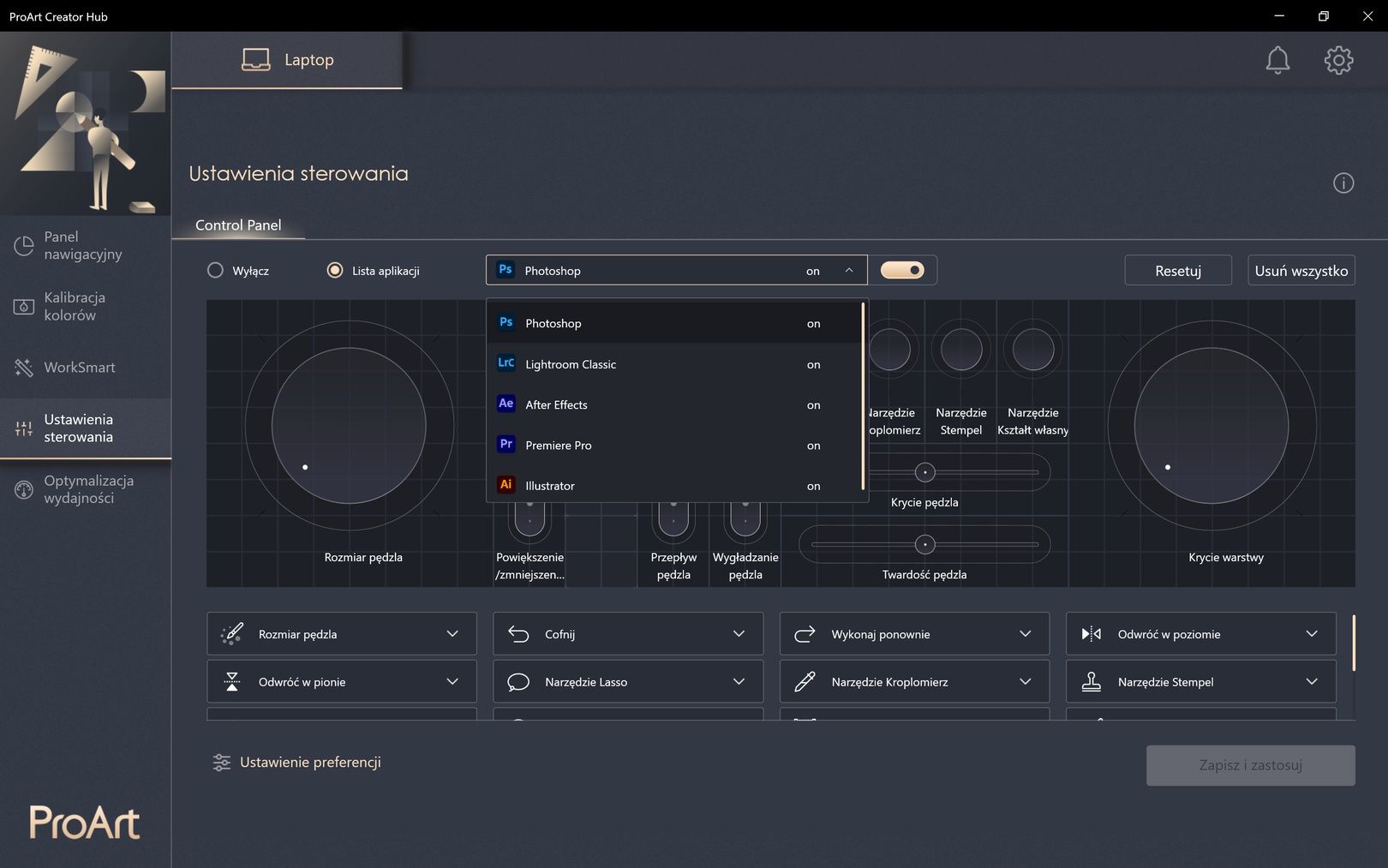Choose Photoshop from the application list
1388x868 pixels.
673,323
